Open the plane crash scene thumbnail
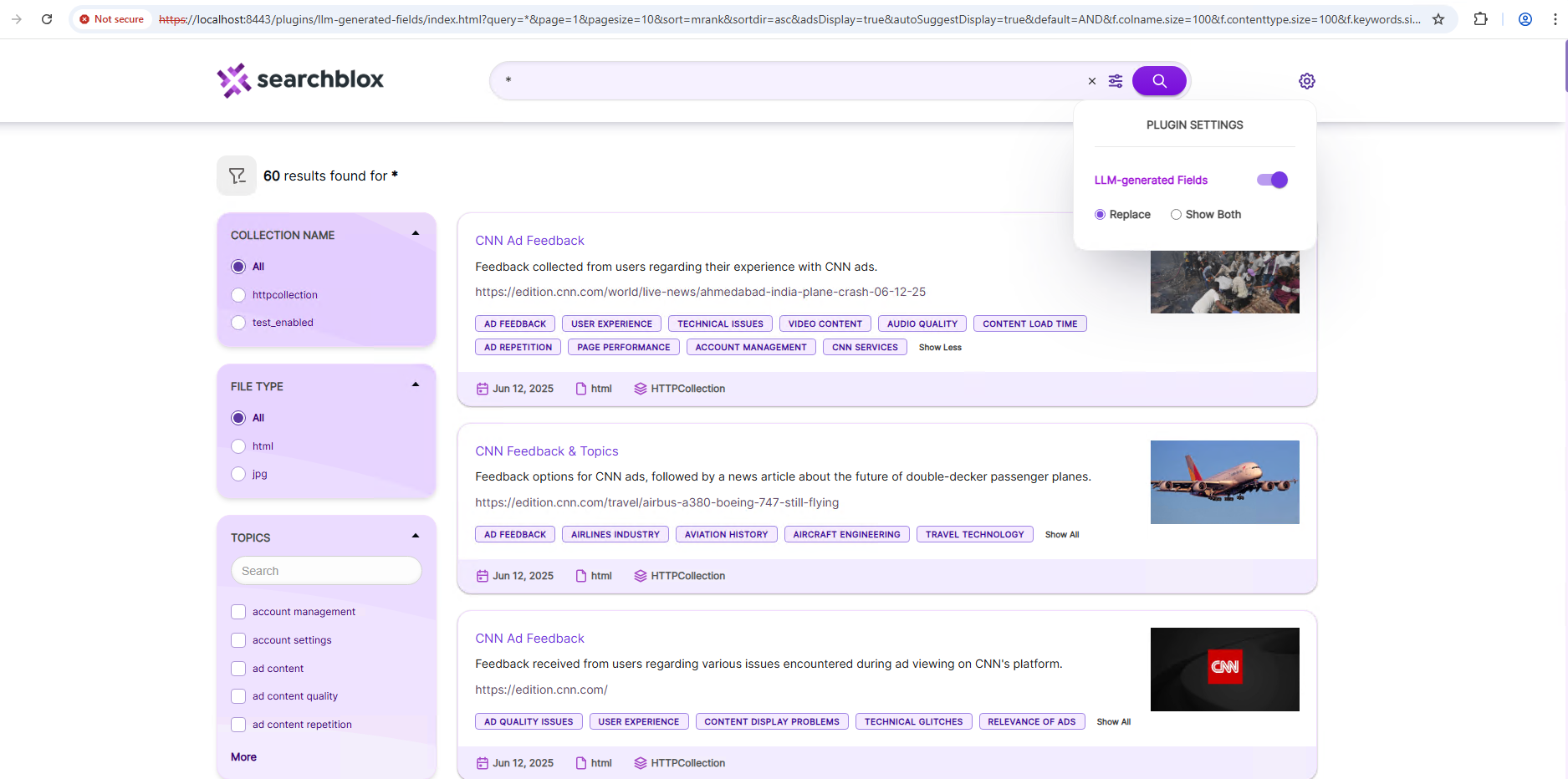This screenshot has width=1568, height=779. tap(1224, 282)
